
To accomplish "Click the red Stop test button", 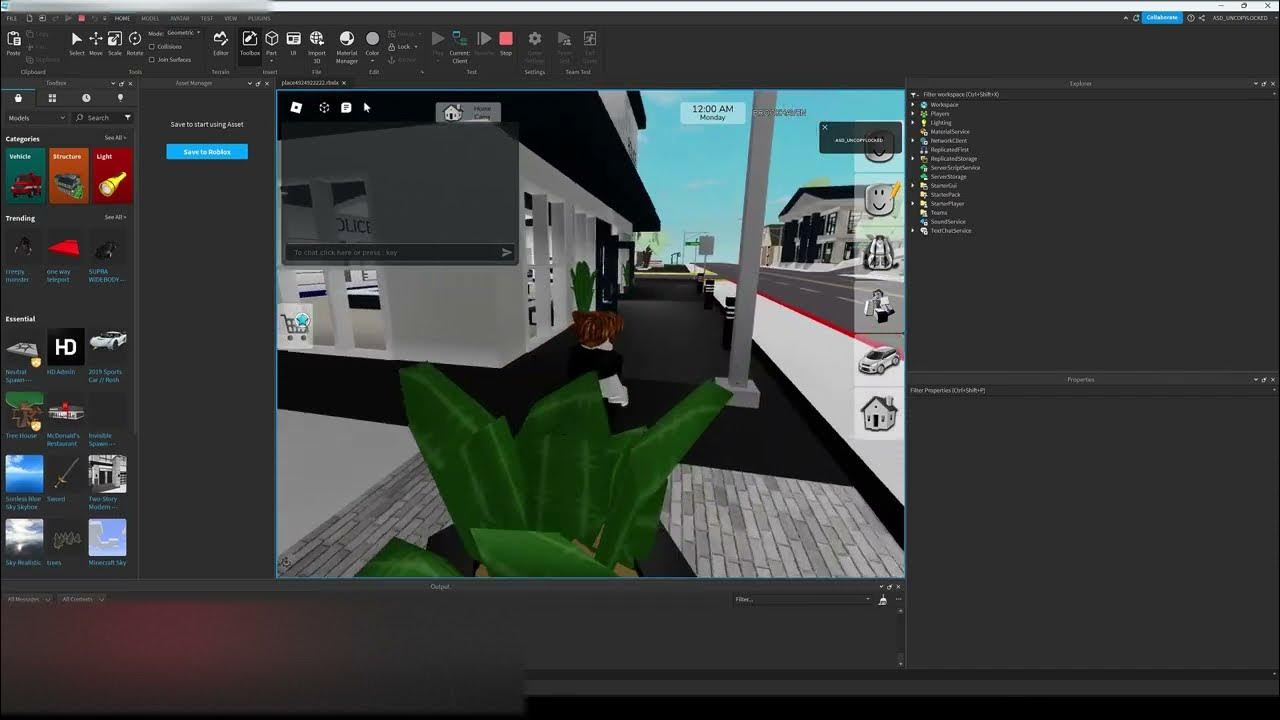I will [x=506, y=42].
